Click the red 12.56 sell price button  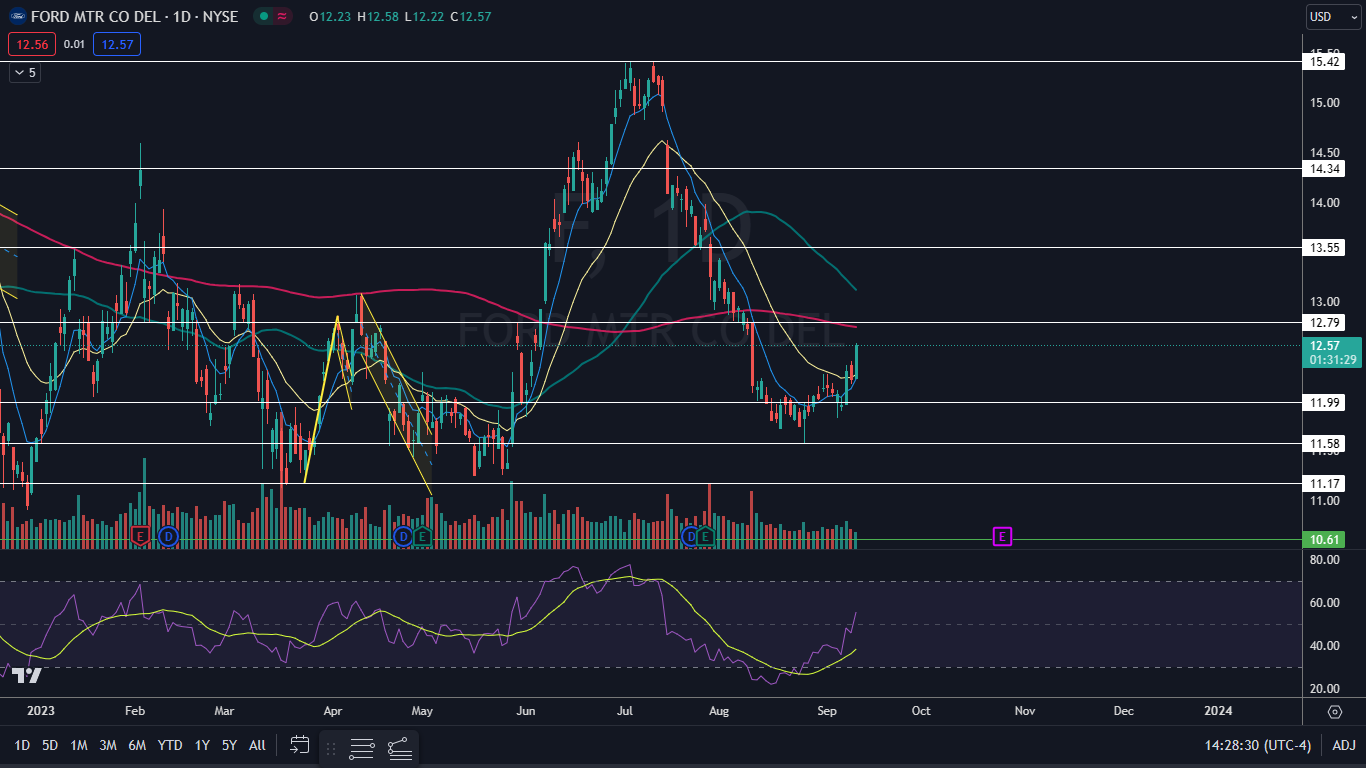32,44
